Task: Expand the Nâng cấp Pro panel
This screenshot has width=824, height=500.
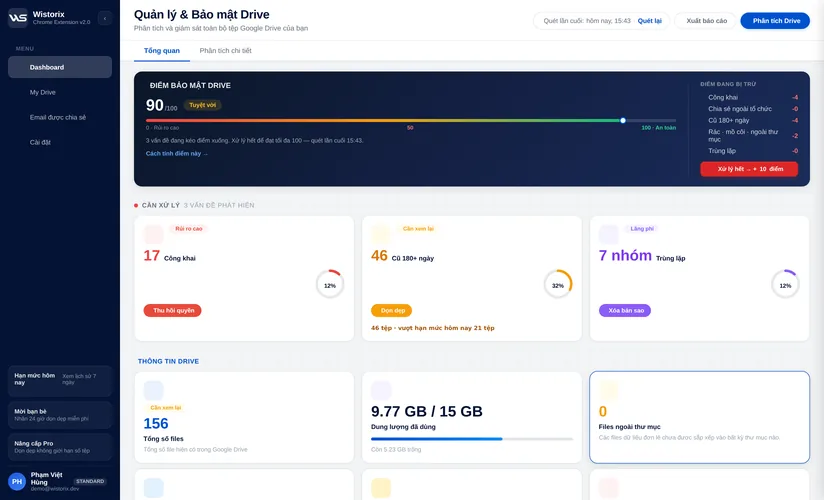Action: click(x=60, y=447)
